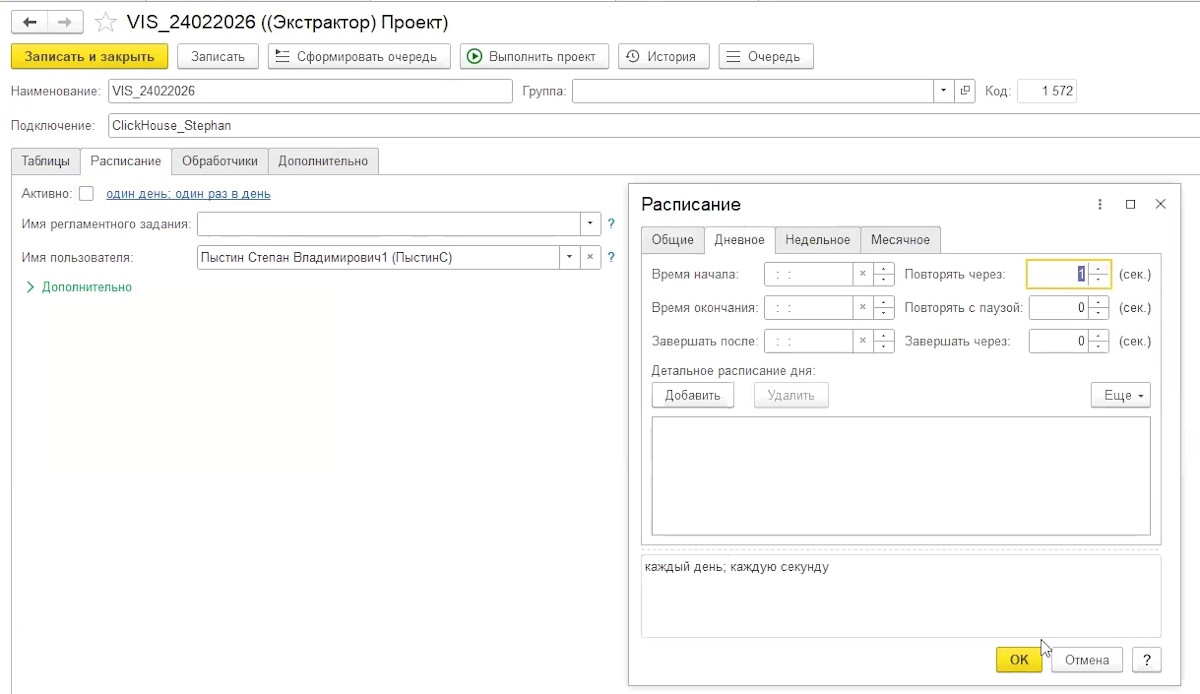Screen dimensions: 1200x694
Task: Select the 'Общие' tab in dialog
Action: tap(673, 240)
